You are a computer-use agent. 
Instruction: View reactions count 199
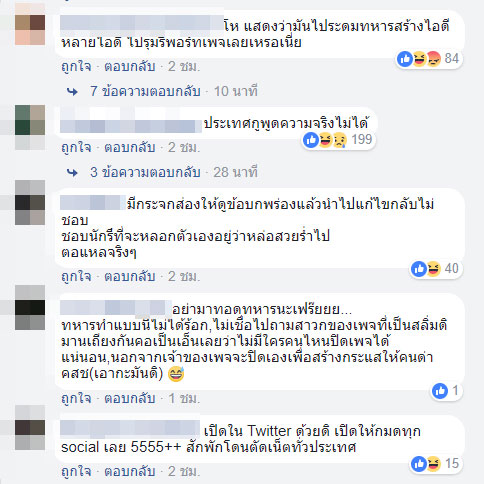coord(362,139)
